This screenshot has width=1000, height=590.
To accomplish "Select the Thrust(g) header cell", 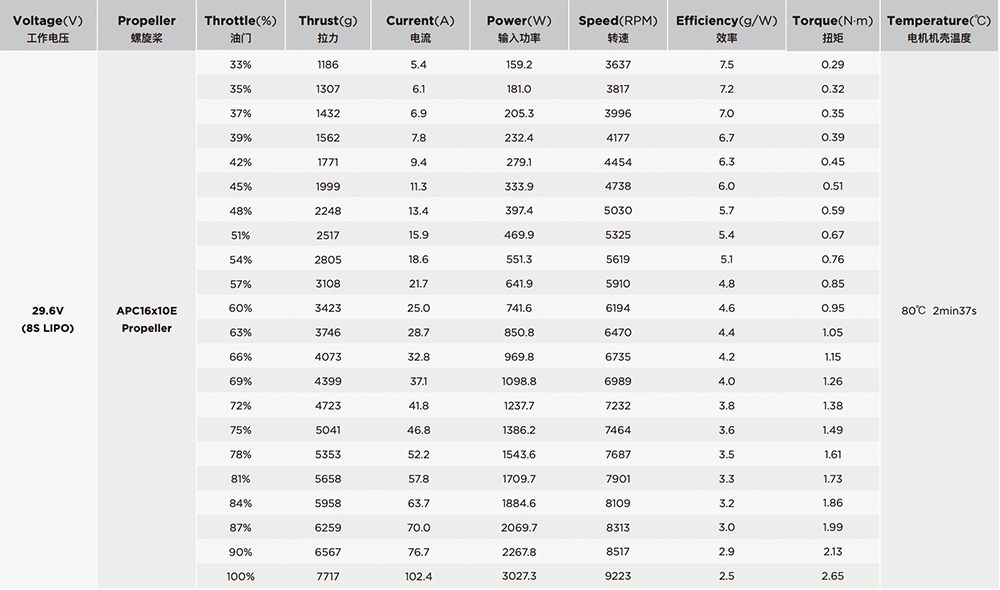I will click(328, 26).
